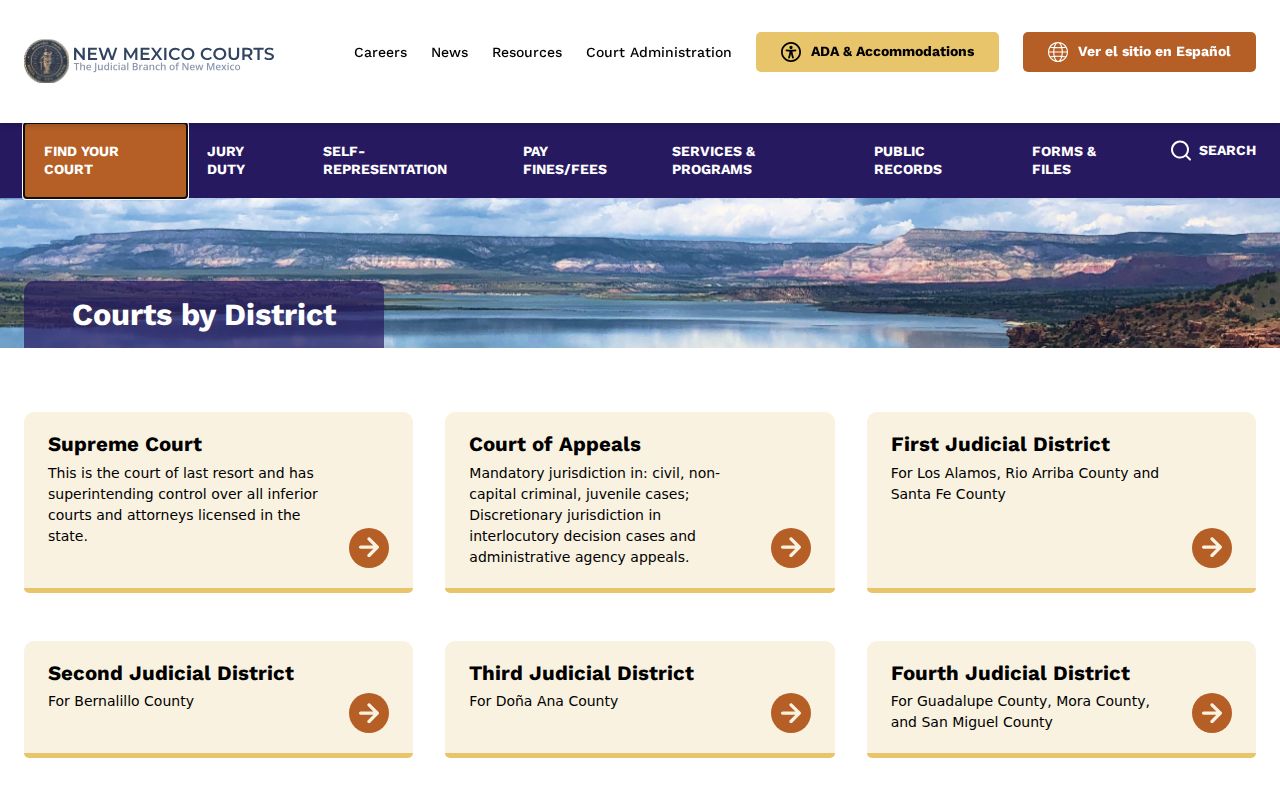1280x800 pixels.
Task: Click the Search label in navigation bar
Action: 1227,151
